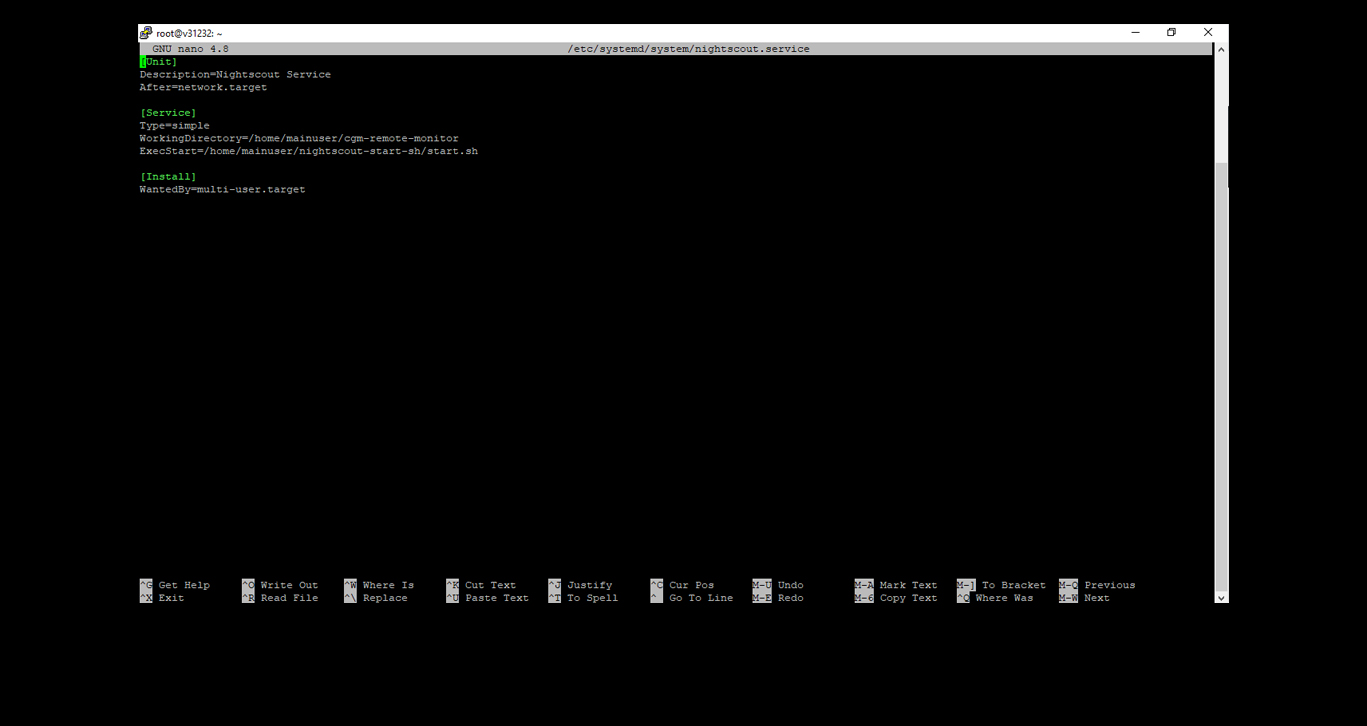
Task: Click the [Service] section header
Action: click(168, 113)
